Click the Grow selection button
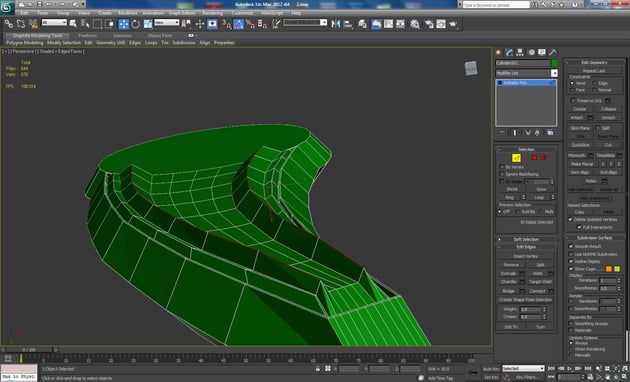Screen dimensions: 630x382 coord(541,189)
